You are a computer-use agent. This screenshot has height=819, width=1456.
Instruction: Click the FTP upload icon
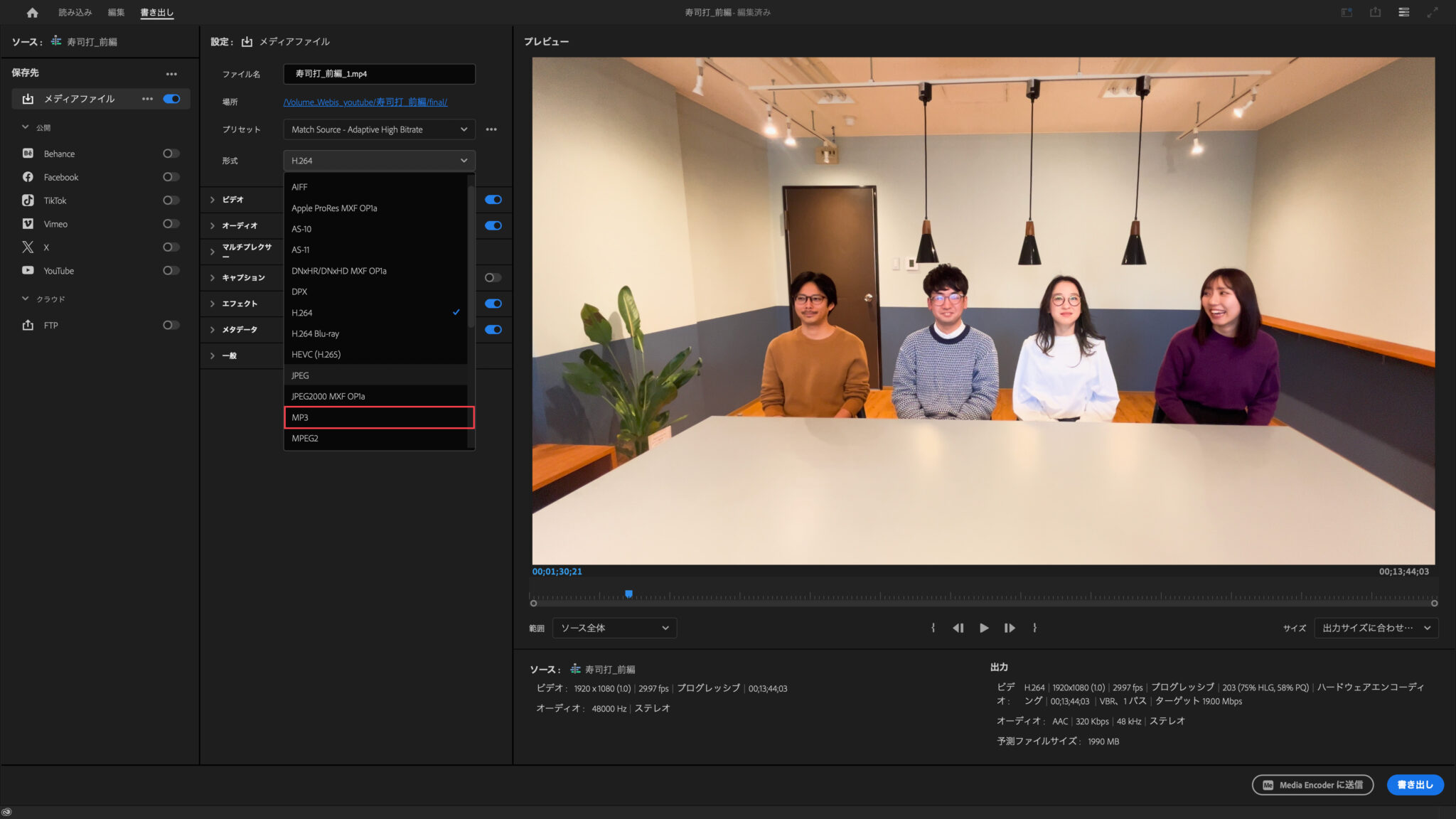point(28,325)
